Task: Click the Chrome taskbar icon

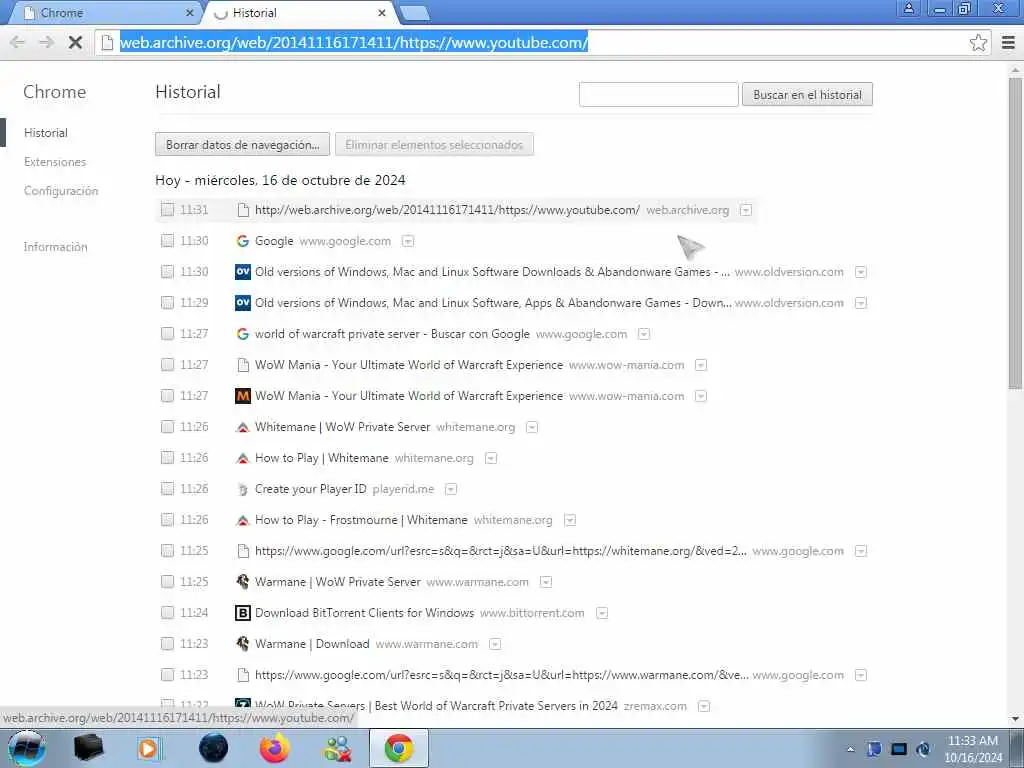Action: [398, 748]
